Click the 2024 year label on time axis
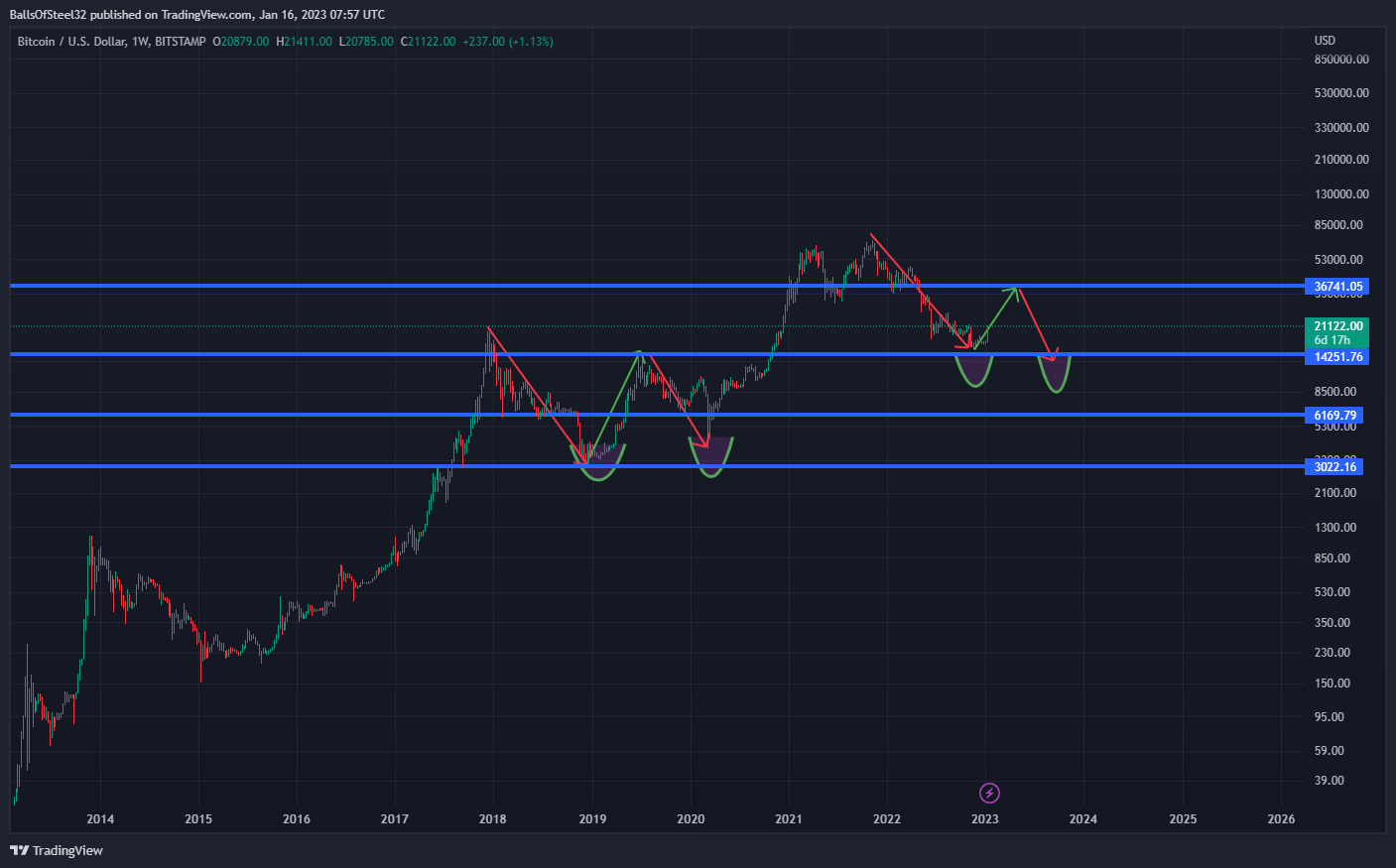 1083,819
